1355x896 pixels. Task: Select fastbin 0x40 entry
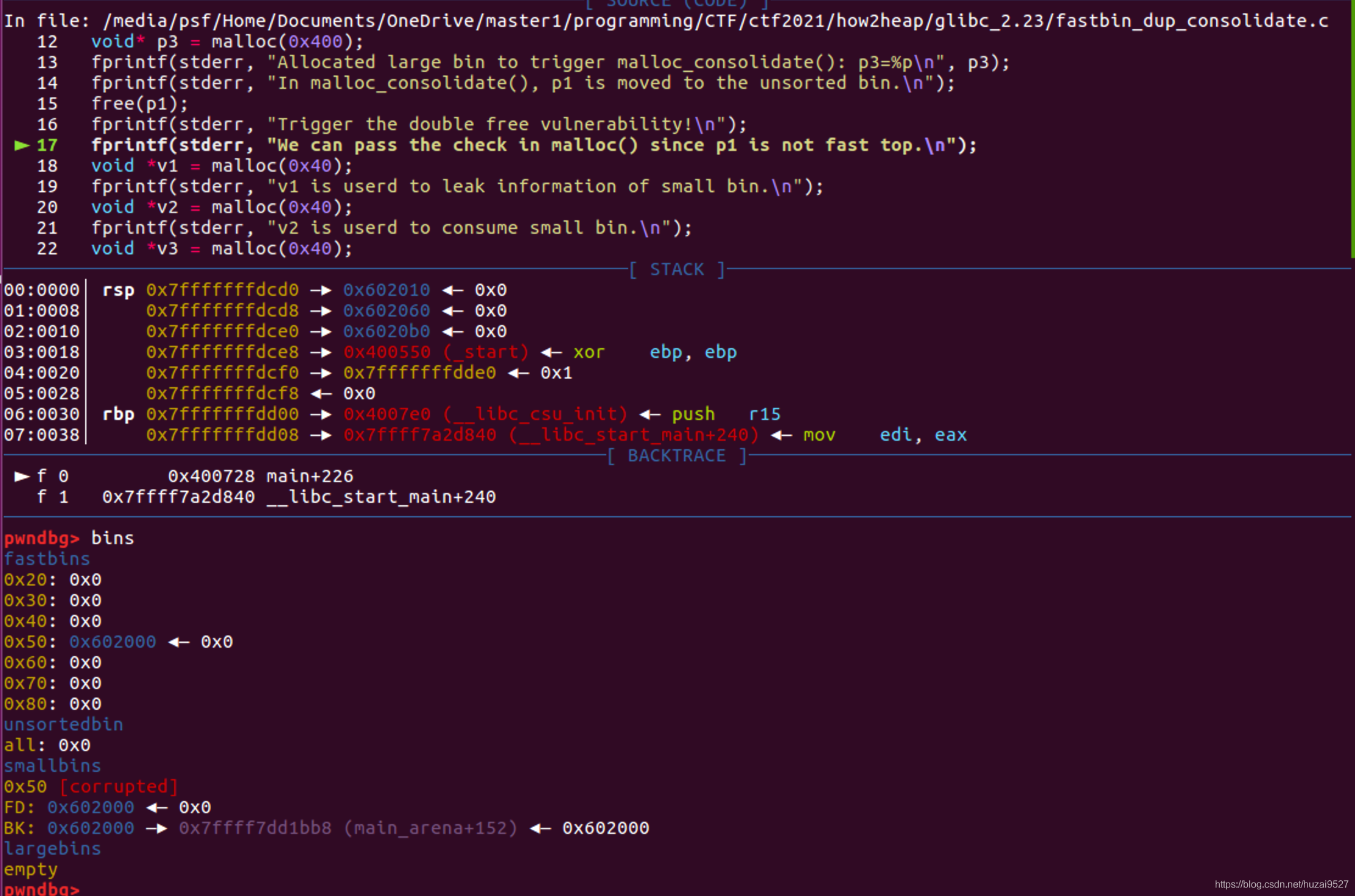pos(52,621)
